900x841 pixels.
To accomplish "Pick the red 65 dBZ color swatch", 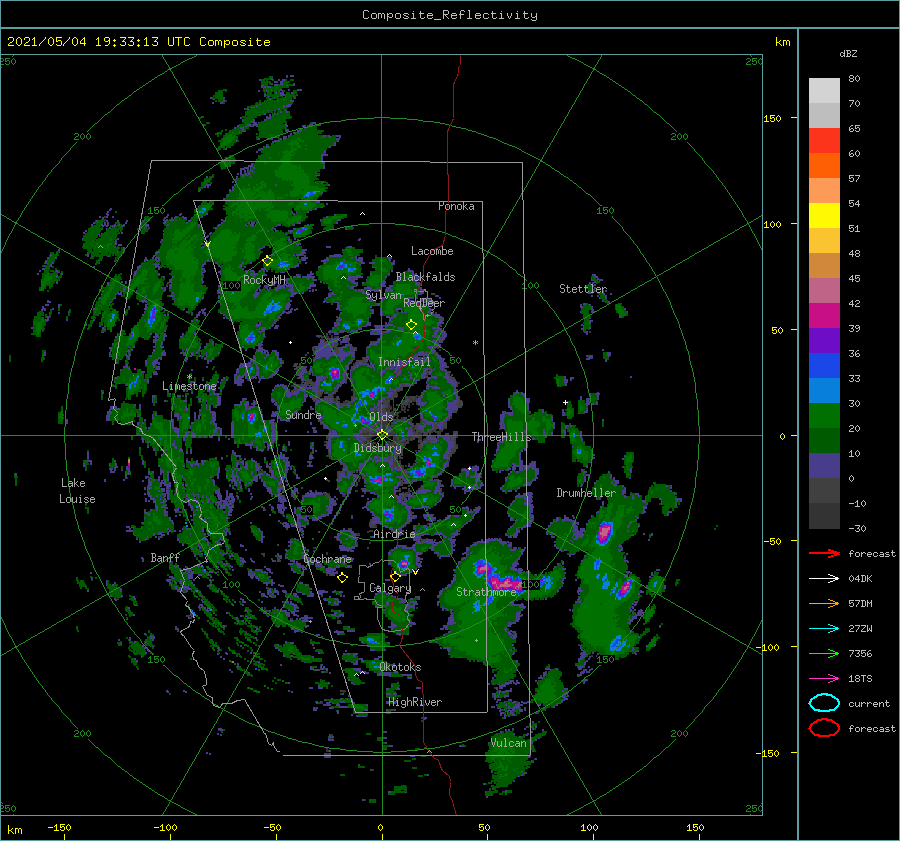I will 824,140.
